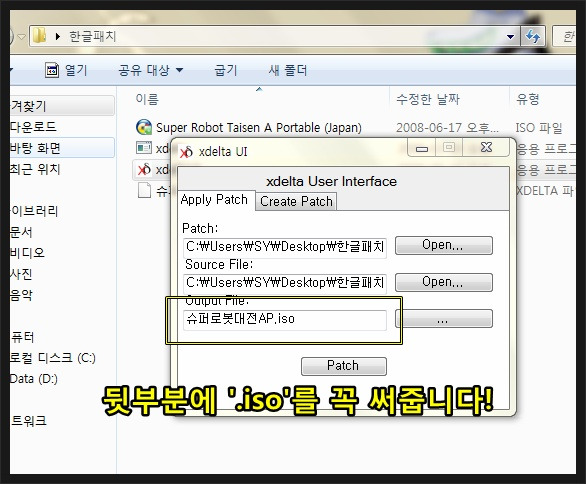Minimize the xdelta UI window
The width and height of the screenshot is (586, 484).
(422, 148)
